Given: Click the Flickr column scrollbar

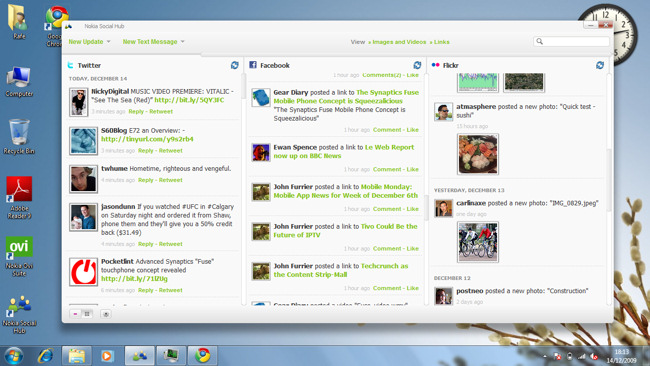Looking at the screenshot, I should pyautogui.click(x=609, y=180).
